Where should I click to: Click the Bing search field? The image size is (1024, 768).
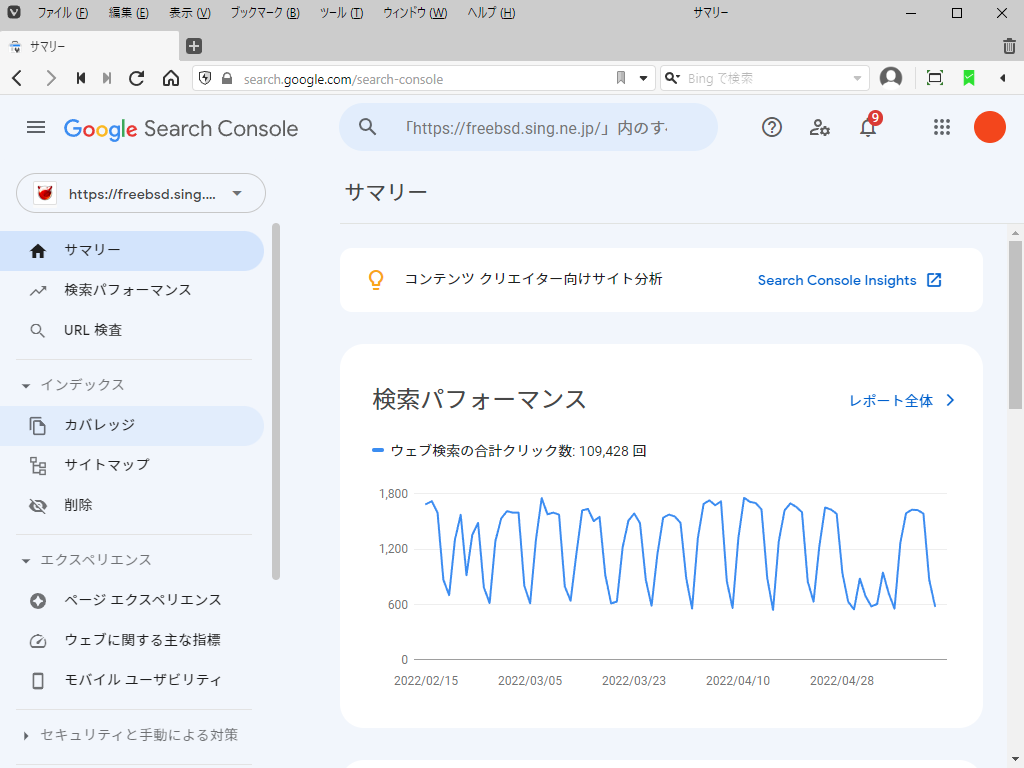click(x=767, y=78)
